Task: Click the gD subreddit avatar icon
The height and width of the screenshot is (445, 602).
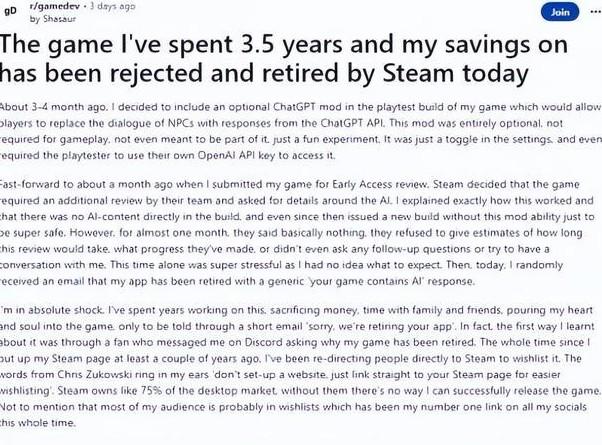Action: tap(11, 11)
